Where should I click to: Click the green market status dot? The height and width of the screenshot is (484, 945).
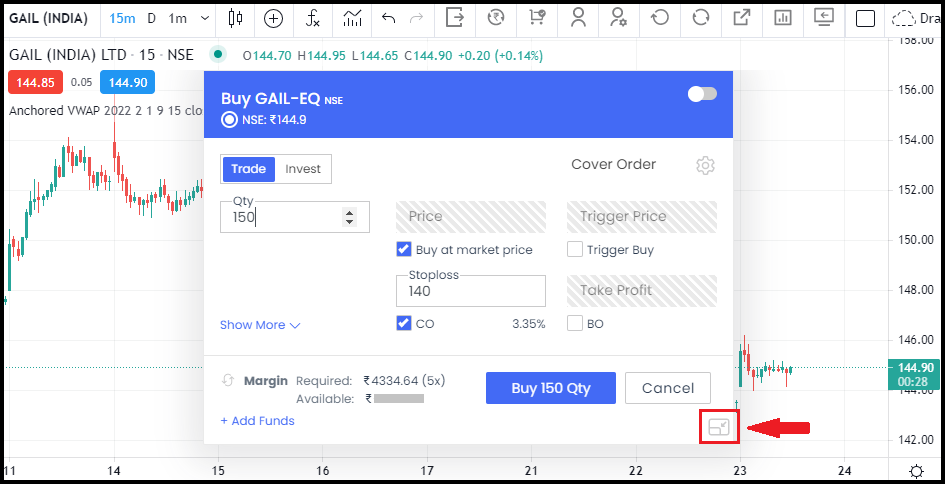218,54
